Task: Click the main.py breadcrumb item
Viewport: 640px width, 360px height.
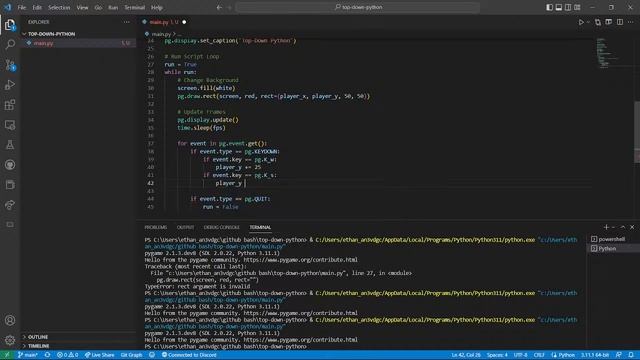Action: tap(161, 34)
